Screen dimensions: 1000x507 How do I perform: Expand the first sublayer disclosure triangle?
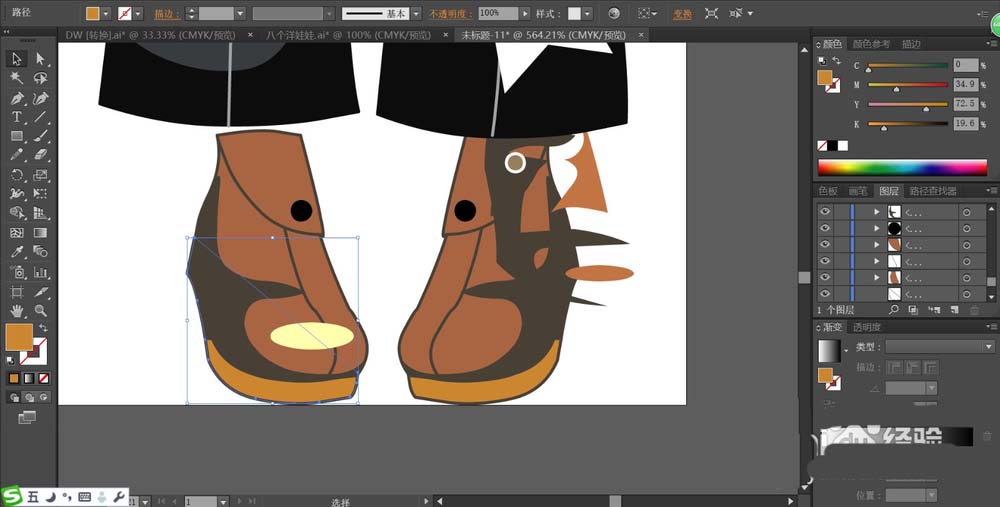pyautogui.click(x=877, y=212)
